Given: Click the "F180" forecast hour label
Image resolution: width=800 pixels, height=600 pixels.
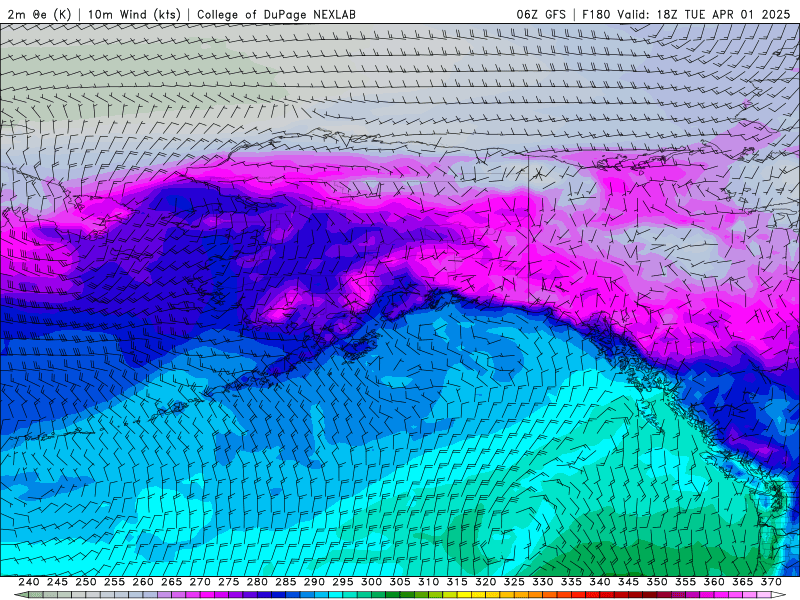Looking at the screenshot, I should click(x=596, y=14).
